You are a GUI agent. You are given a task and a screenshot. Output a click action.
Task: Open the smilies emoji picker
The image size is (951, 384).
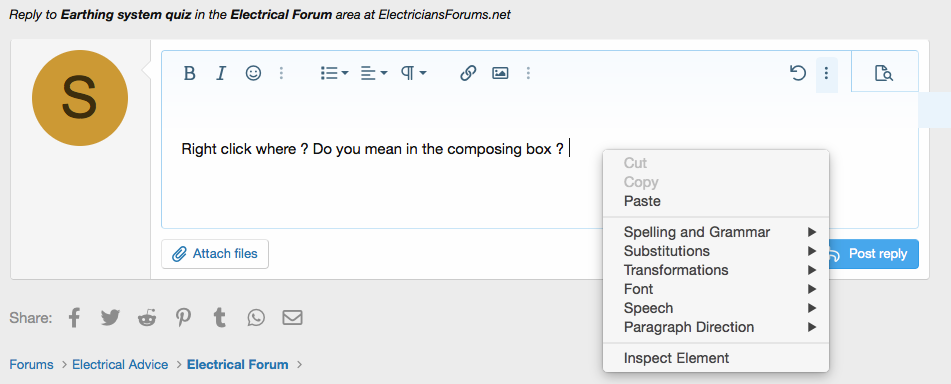pos(253,73)
